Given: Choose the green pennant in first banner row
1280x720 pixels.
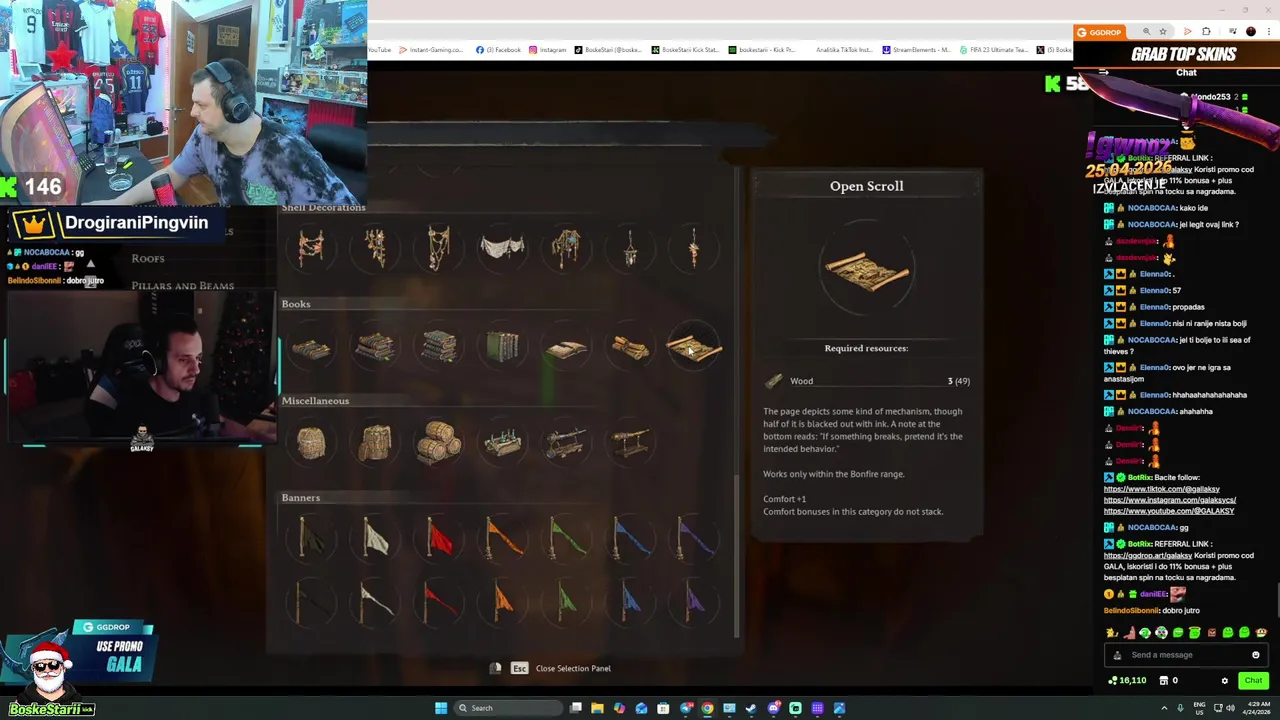Looking at the screenshot, I should tap(567, 538).
